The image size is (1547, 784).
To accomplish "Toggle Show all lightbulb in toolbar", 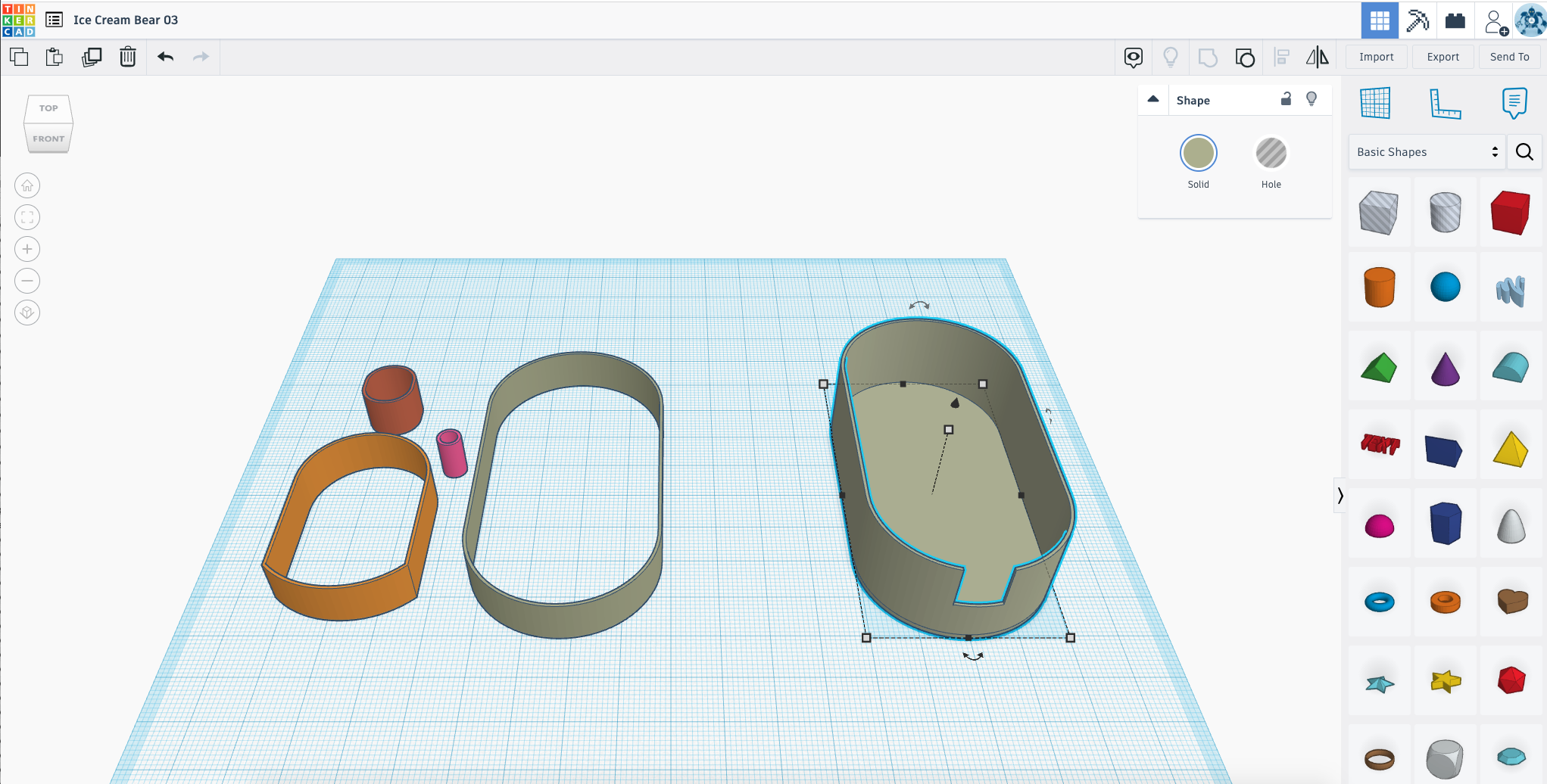I will [1171, 58].
